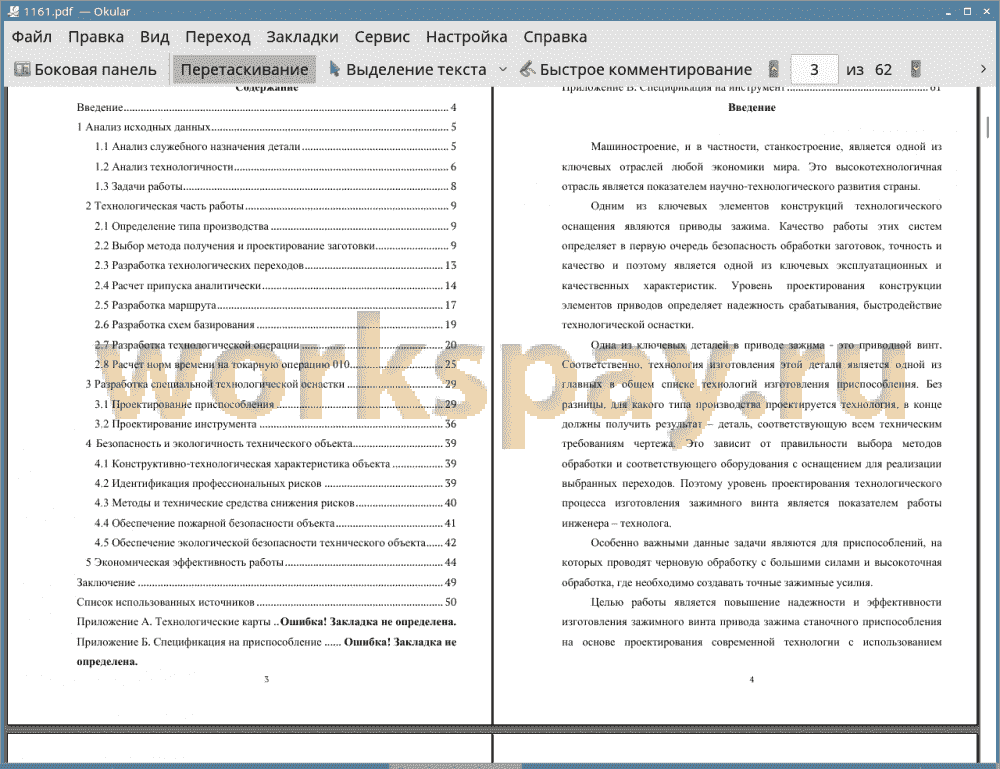Open the Сервис menu
Screen dimensions: 1000x769
click(382, 37)
